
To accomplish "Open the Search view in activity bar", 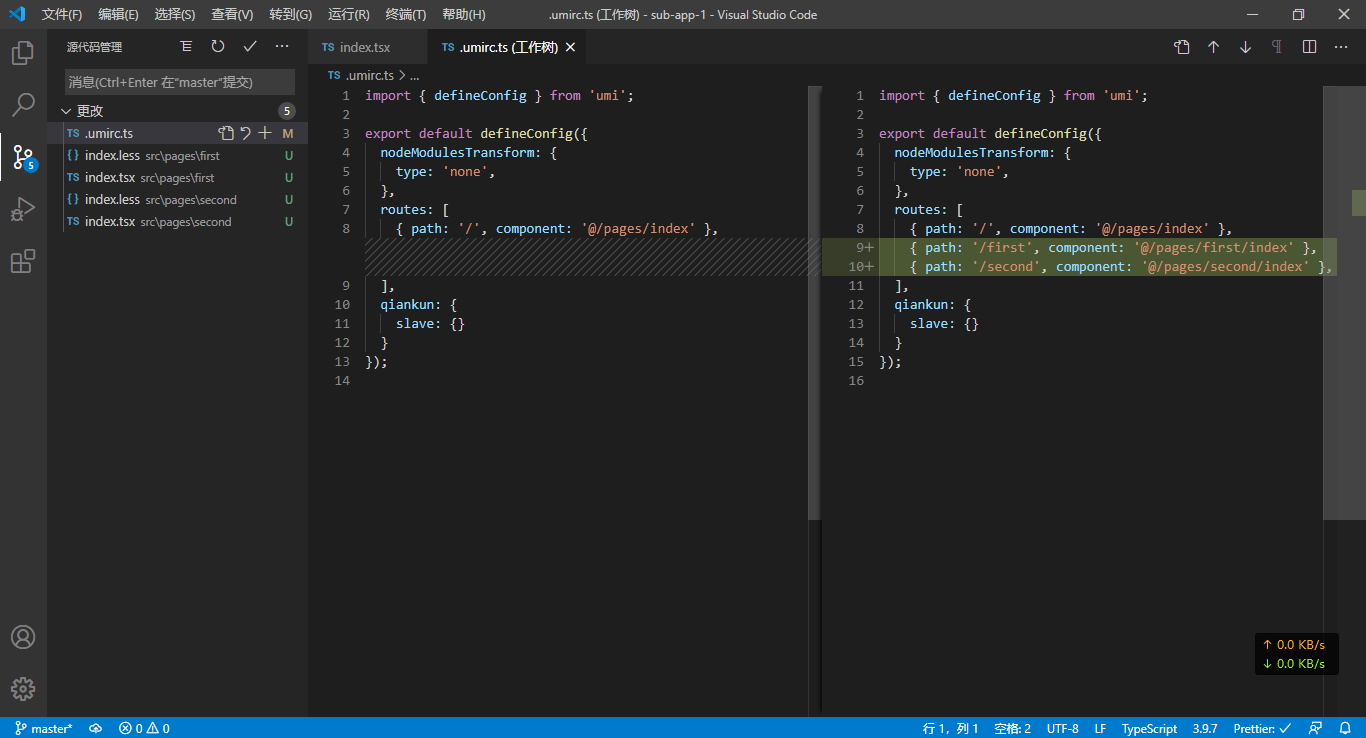I will click(x=23, y=105).
